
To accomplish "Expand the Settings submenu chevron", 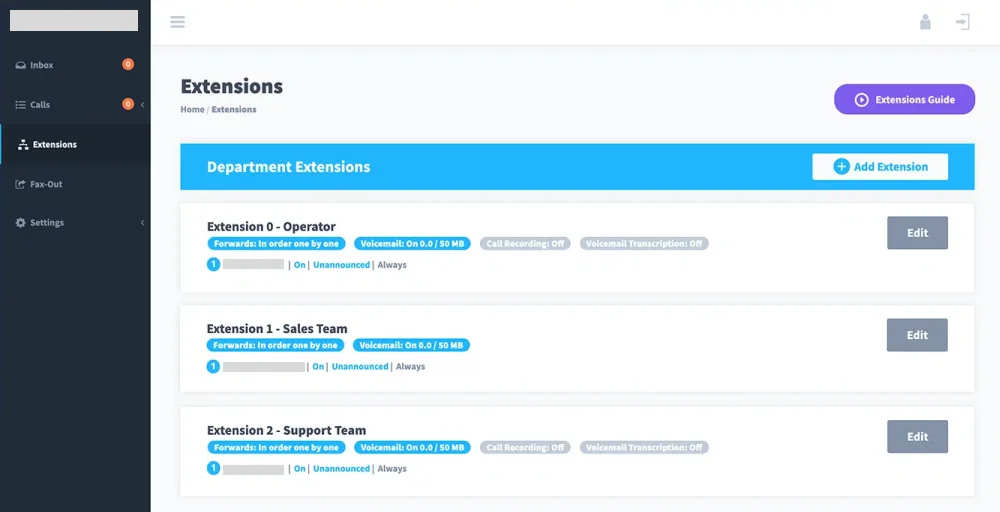I will click(x=142, y=223).
